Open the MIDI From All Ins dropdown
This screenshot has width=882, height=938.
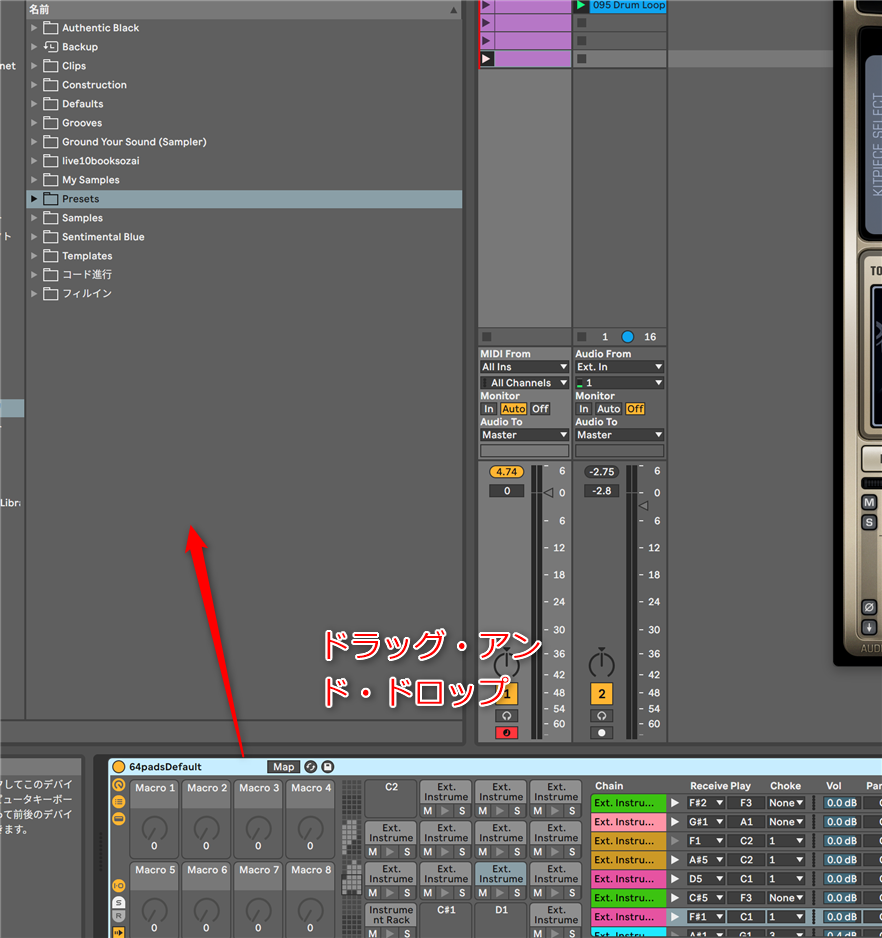point(524,367)
